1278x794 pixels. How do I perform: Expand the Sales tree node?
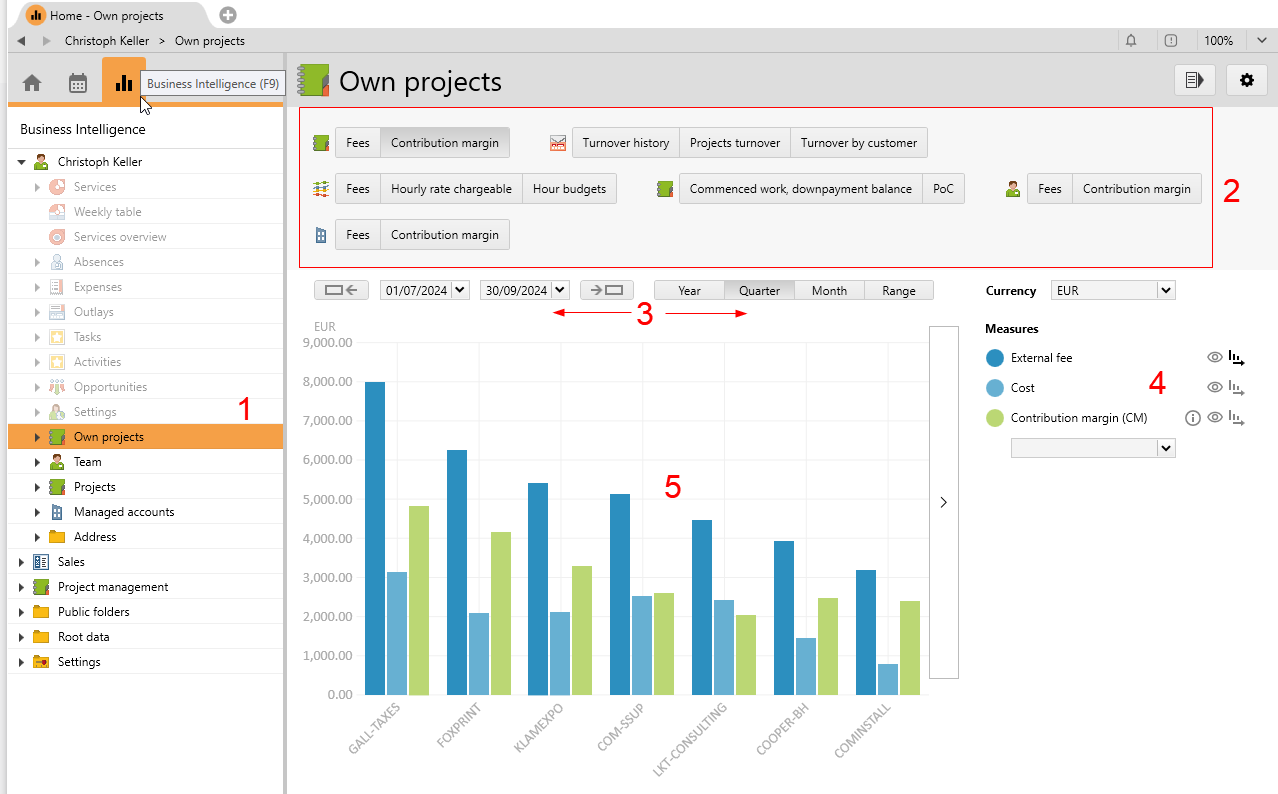(x=21, y=562)
